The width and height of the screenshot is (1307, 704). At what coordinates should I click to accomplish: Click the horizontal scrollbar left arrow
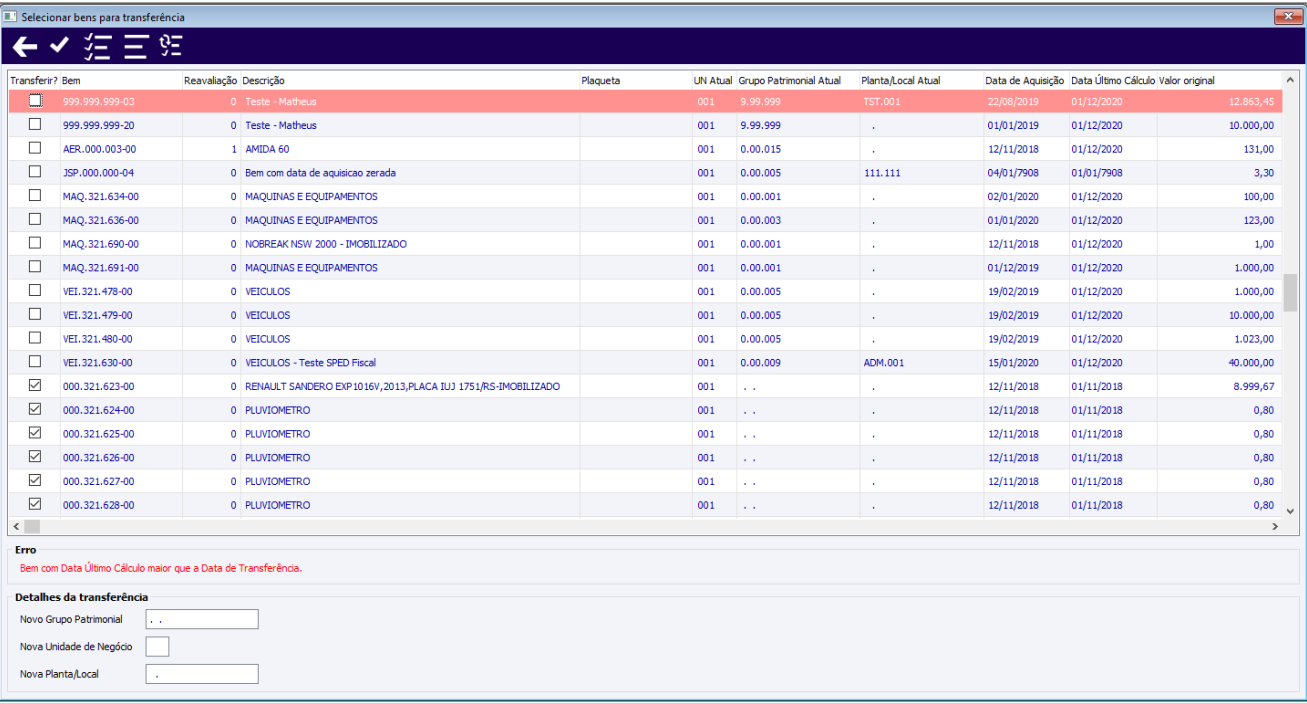[x=15, y=526]
